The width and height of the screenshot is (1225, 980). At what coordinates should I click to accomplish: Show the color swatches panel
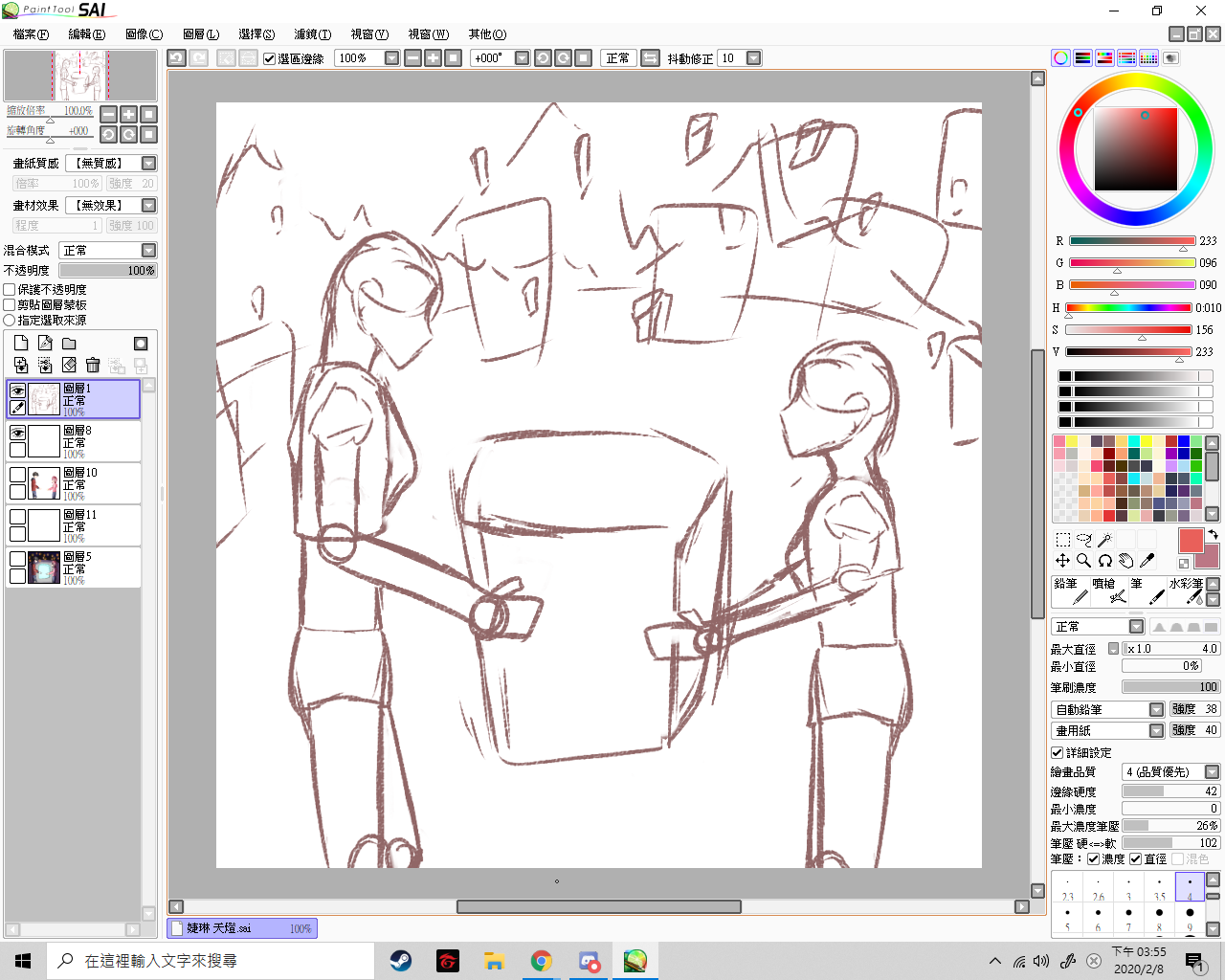click(1148, 58)
